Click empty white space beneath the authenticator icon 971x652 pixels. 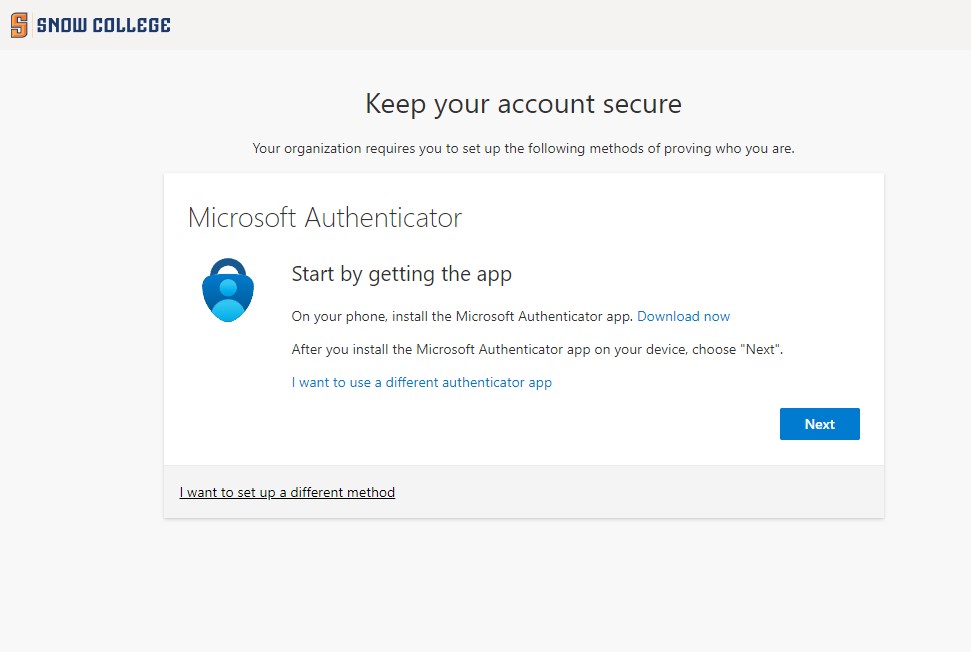228,400
